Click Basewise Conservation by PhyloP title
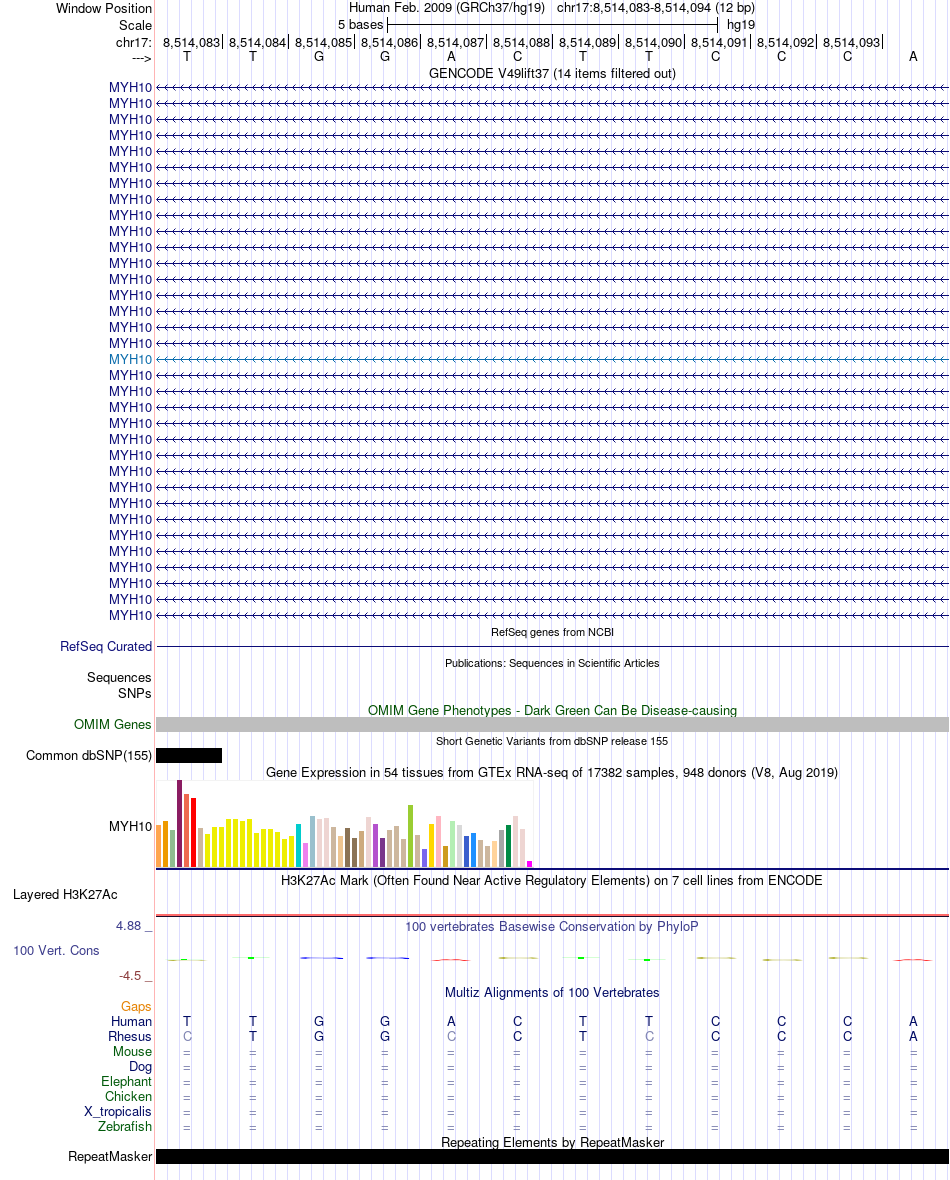The width and height of the screenshot is (950, 1180). pyautogui.click(x=552, y=926)
